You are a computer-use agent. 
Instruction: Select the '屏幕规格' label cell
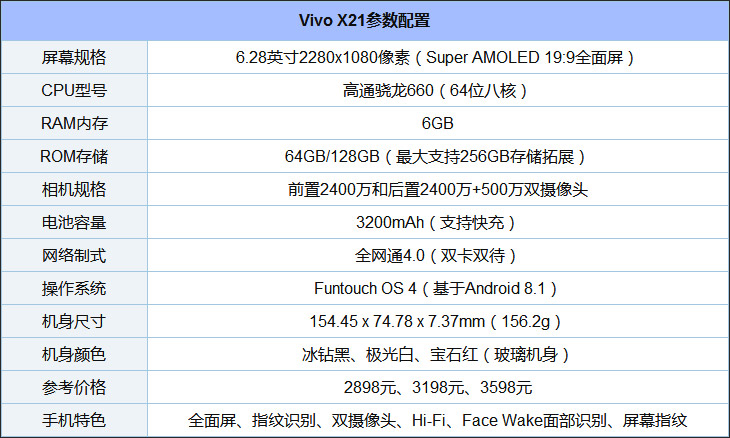(74, 57)
